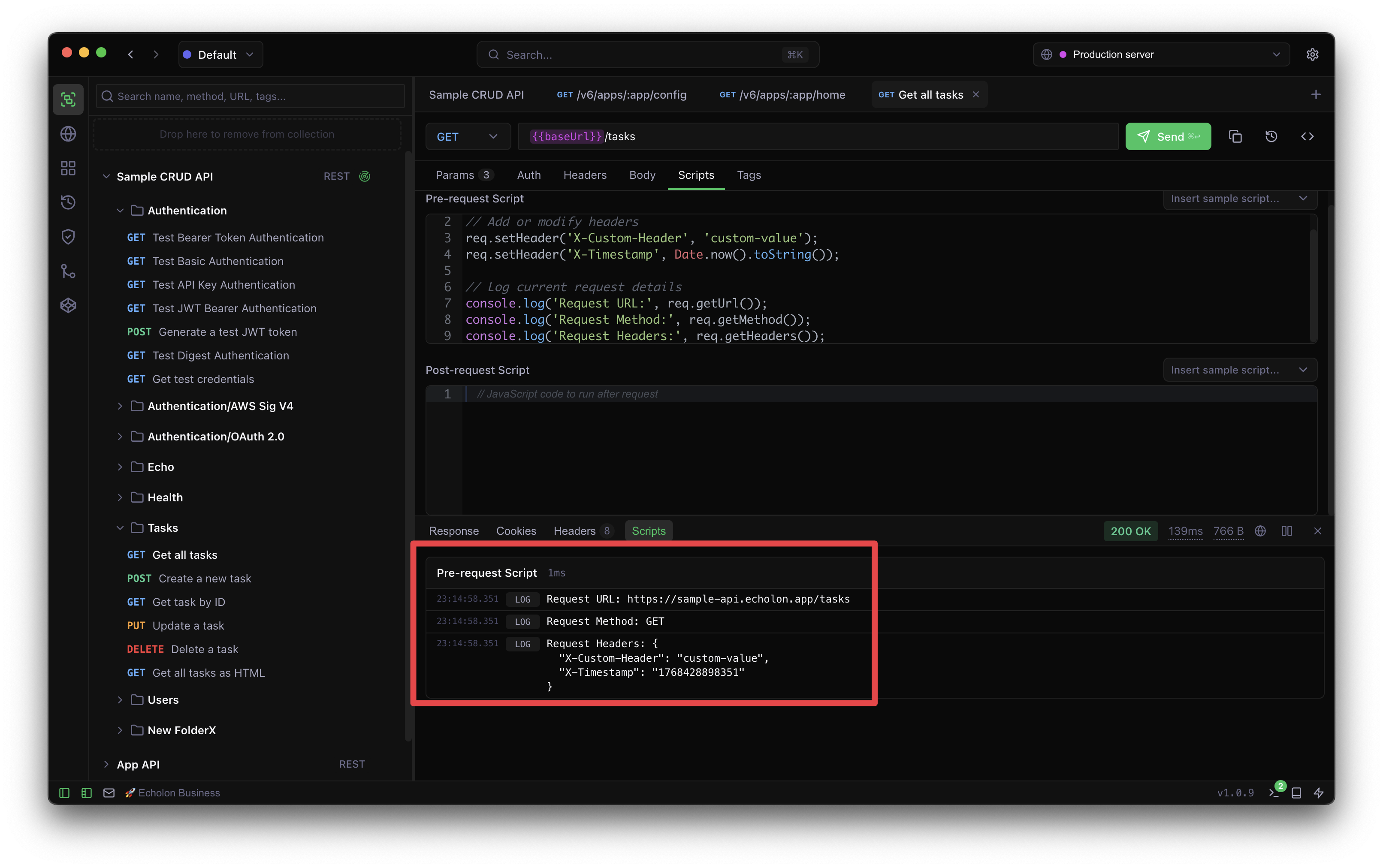Open application settings via gear icon
This screenshot has width=1383, height=868.
1313,54
